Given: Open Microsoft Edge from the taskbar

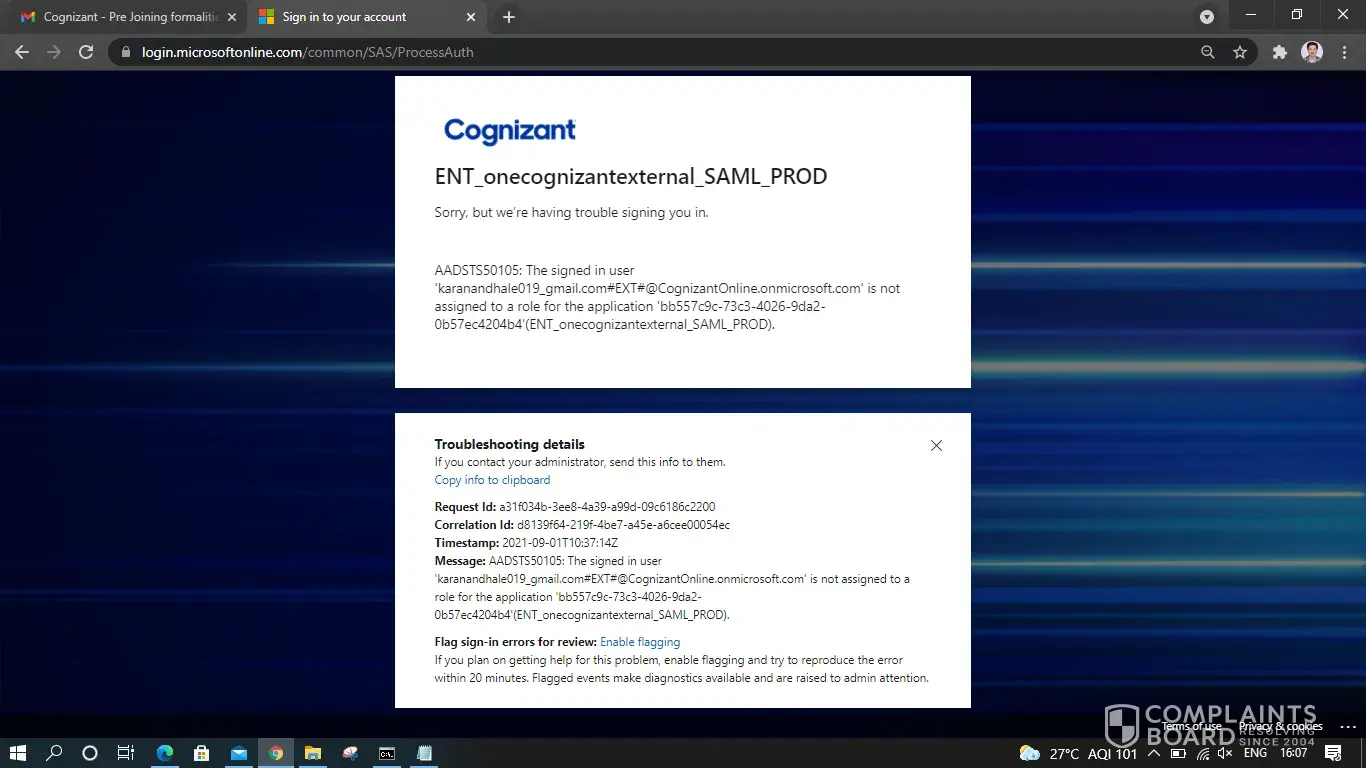Looking at the screenshot, I should click(x=165, y=753).
